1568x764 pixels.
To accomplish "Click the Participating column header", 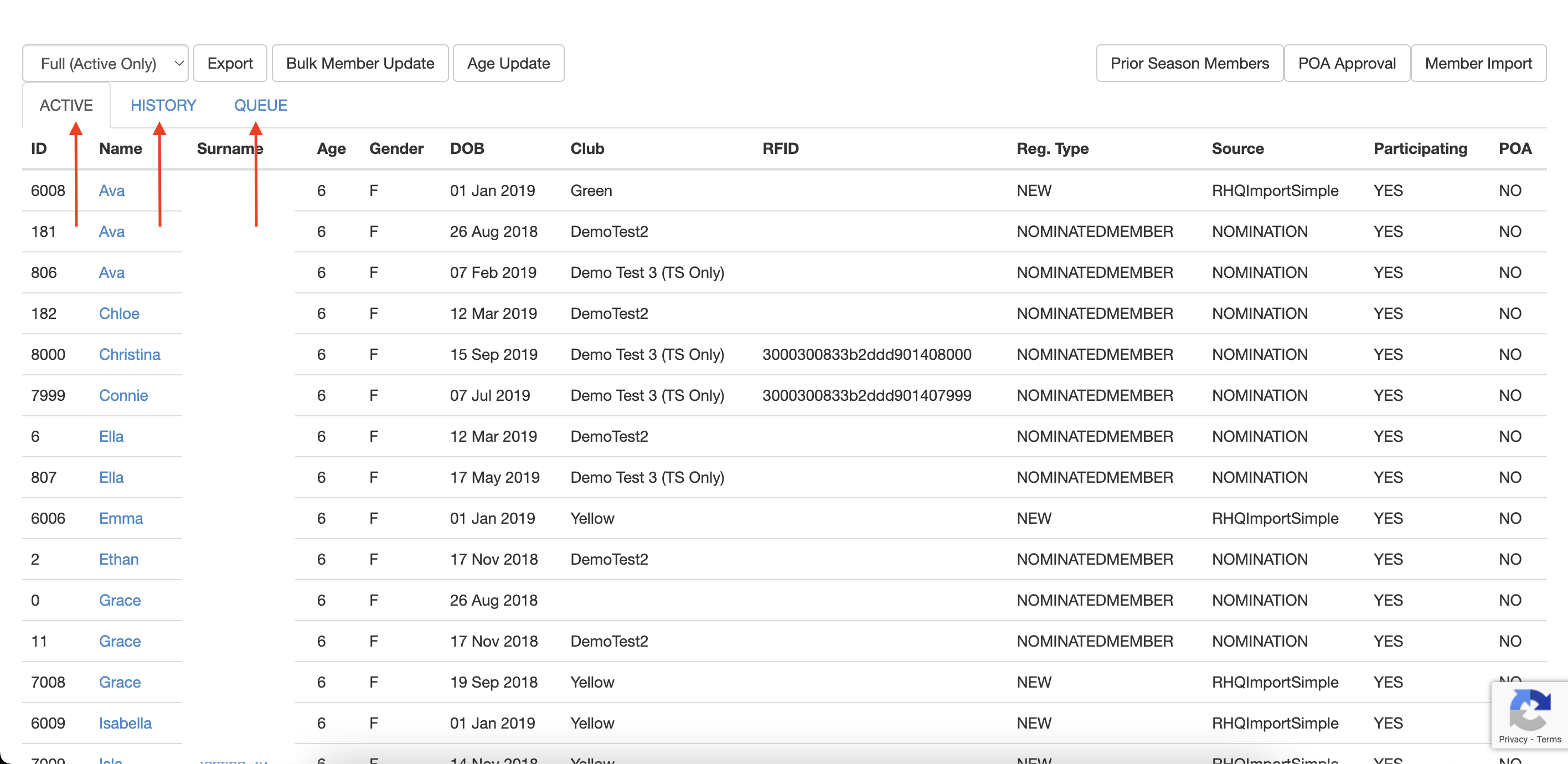I will click(x=1420, y=148).
